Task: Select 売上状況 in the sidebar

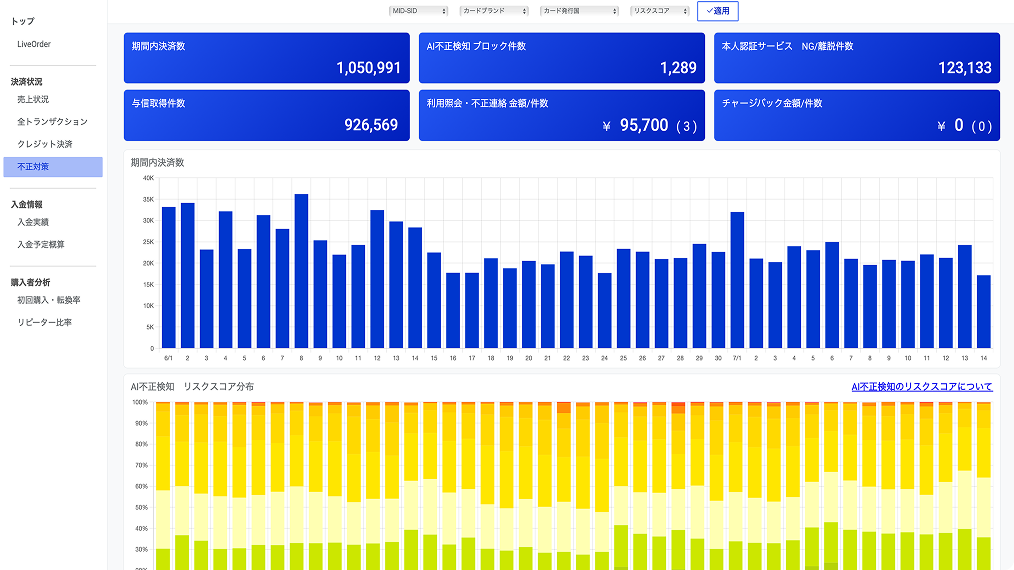Action: coord(33,99)
